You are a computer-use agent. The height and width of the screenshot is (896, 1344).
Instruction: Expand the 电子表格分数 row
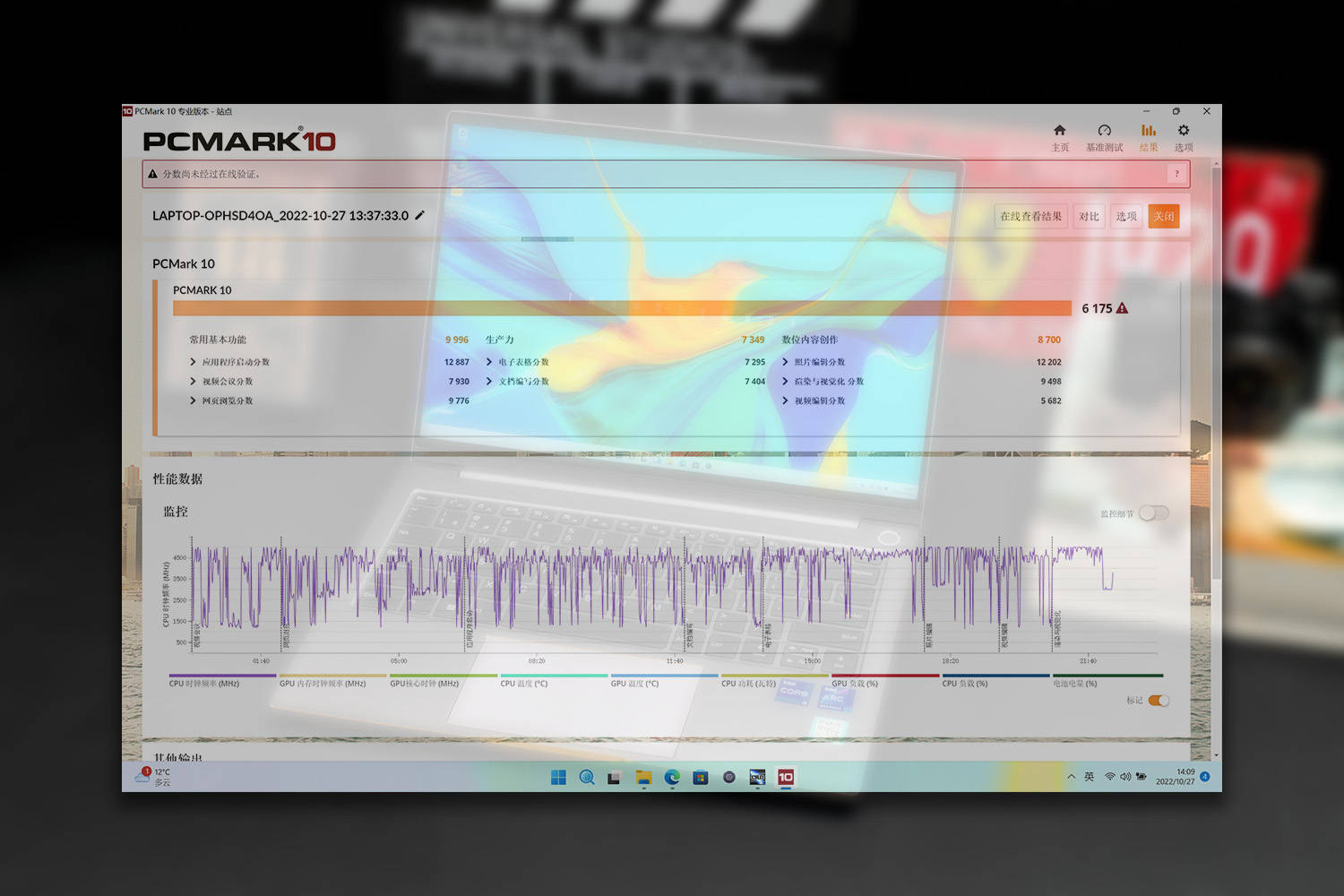point(489,362)
